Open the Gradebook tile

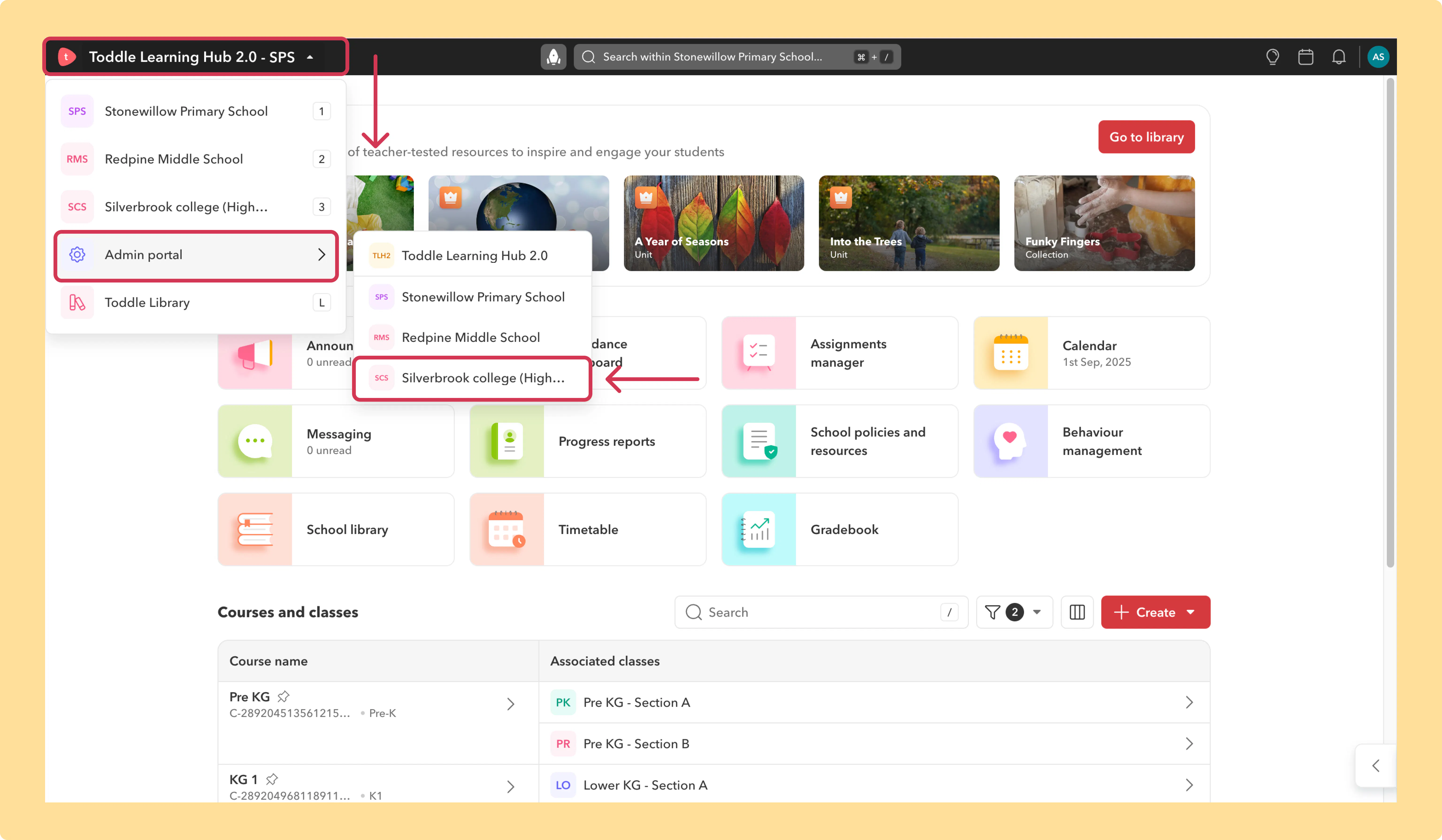(840, 529)
